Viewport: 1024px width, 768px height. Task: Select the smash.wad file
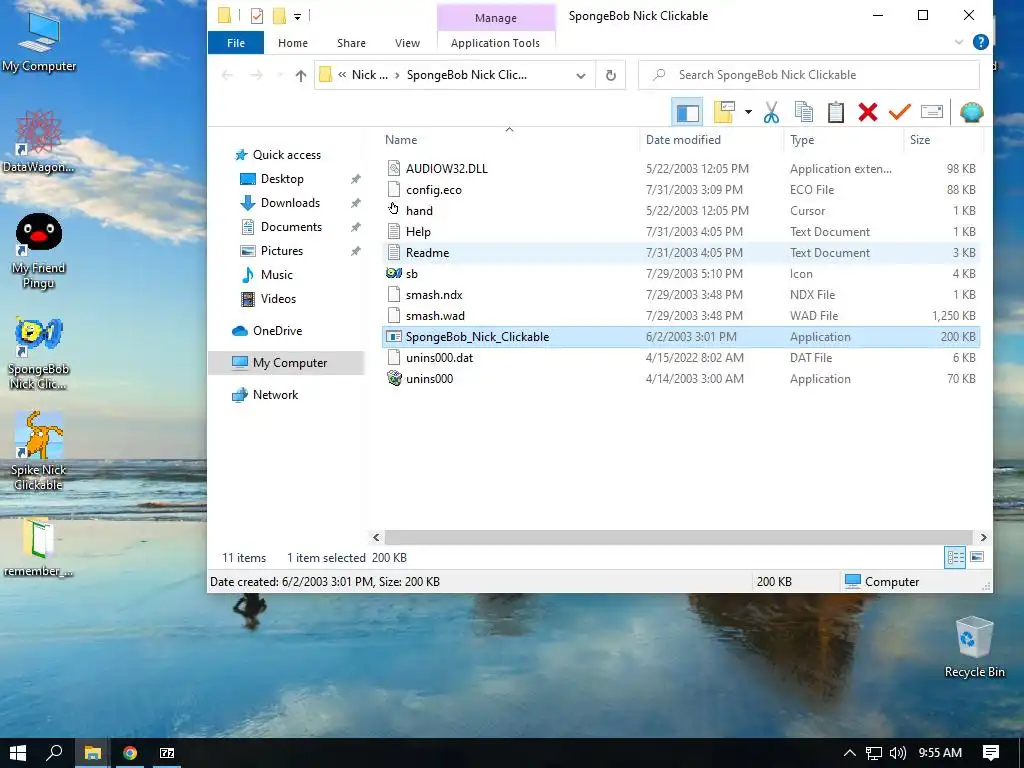(681, 315)
